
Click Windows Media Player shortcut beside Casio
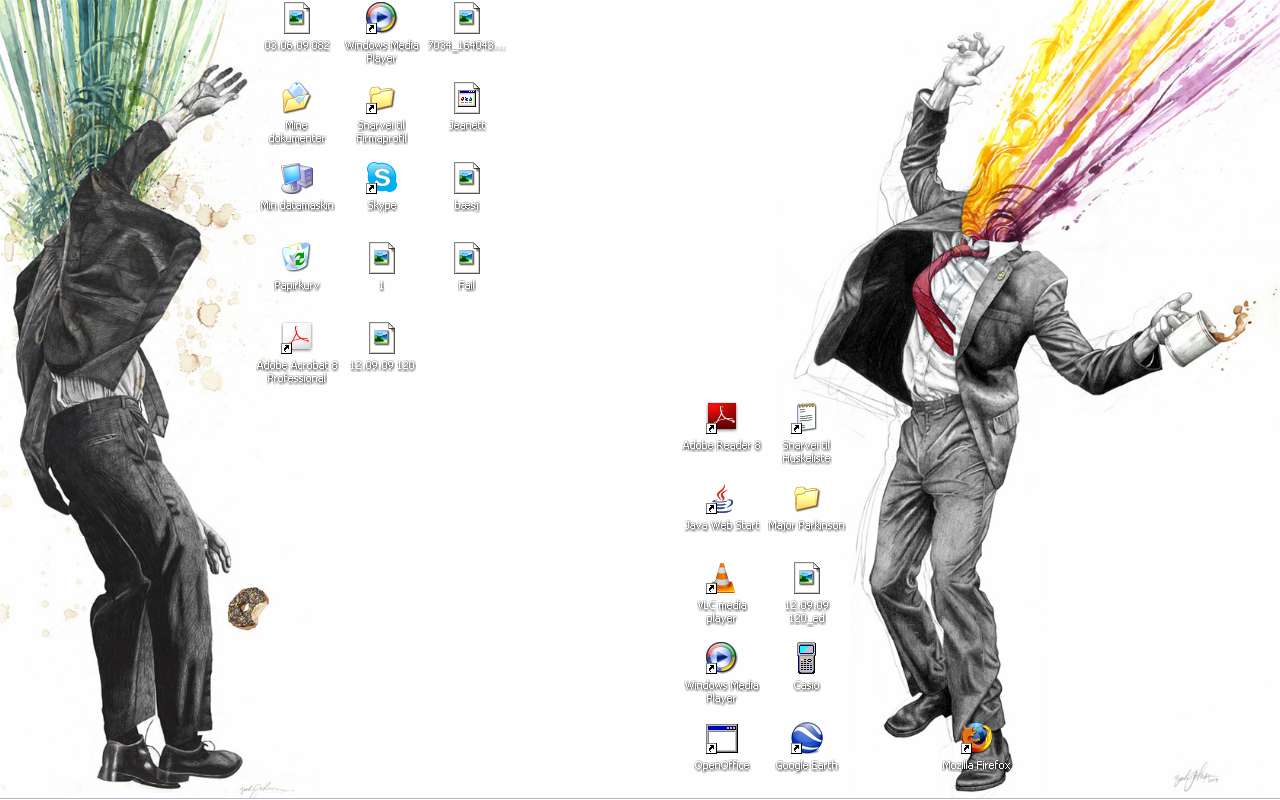coord(721,658)
